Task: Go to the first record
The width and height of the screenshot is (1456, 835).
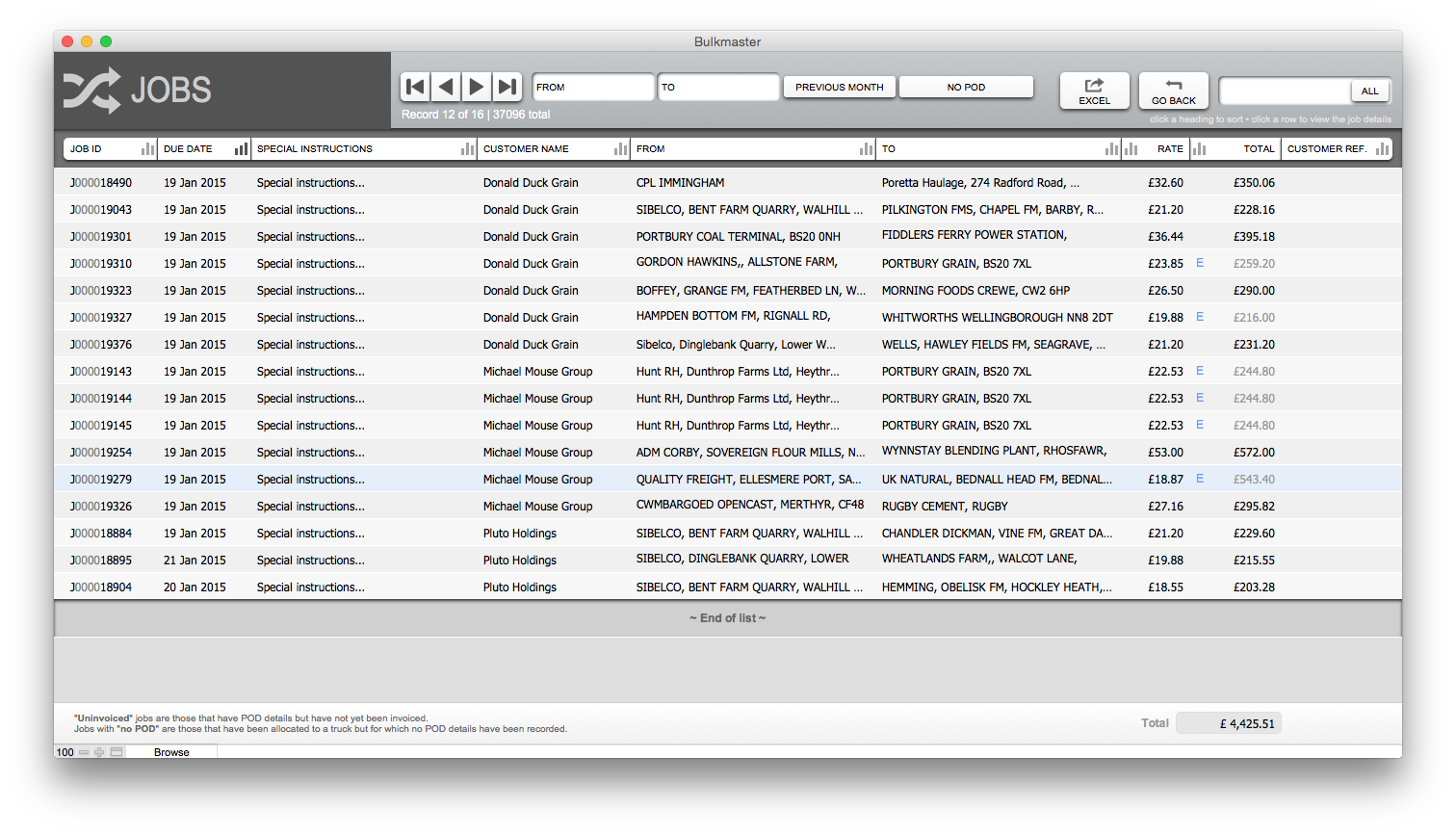Action: (415, 87)
